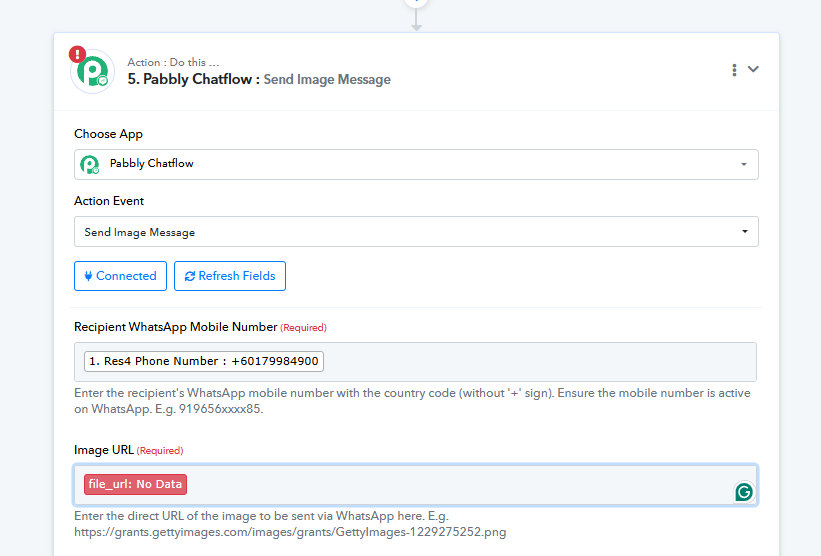Click the Choose App dropdown arrow
This screenshot has width=821, height=556.
tap(743, 164)
